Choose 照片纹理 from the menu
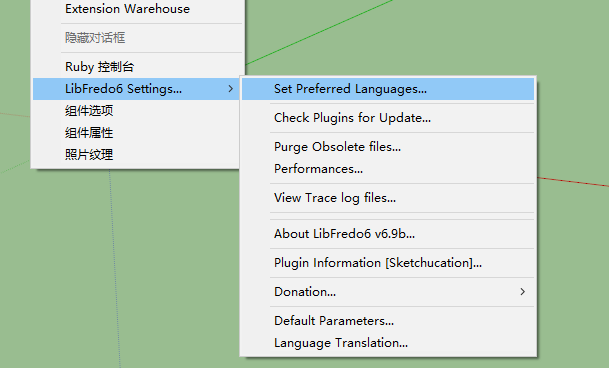609x368 pixels. tap(136, 155)
